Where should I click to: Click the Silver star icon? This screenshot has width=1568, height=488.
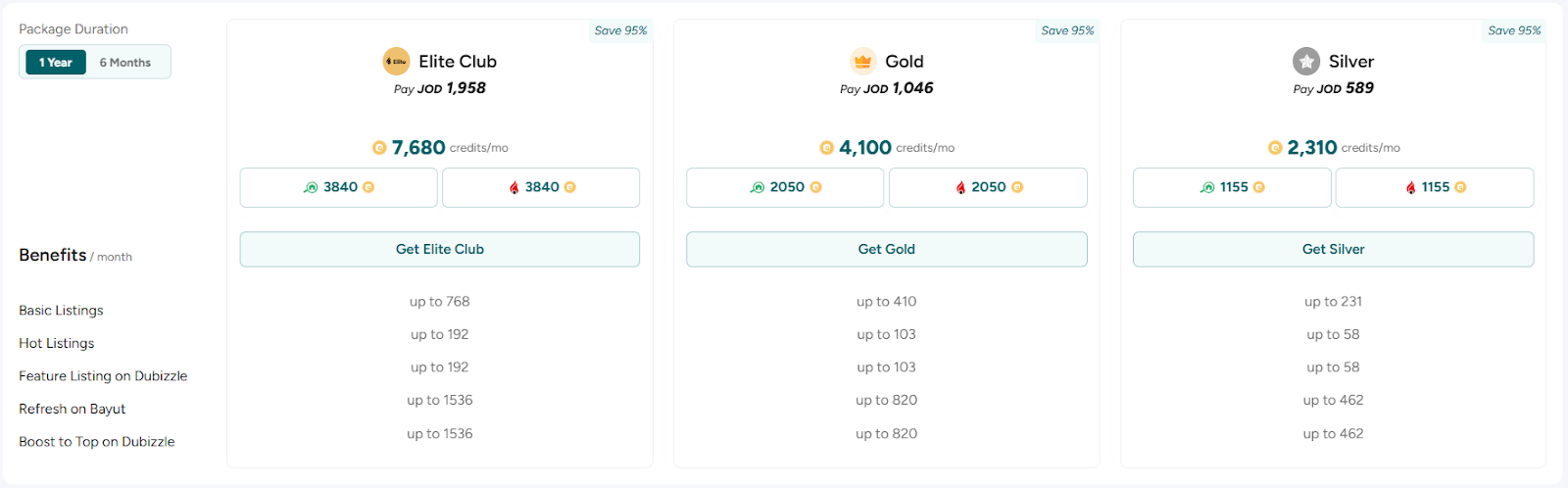point(1306,62)
